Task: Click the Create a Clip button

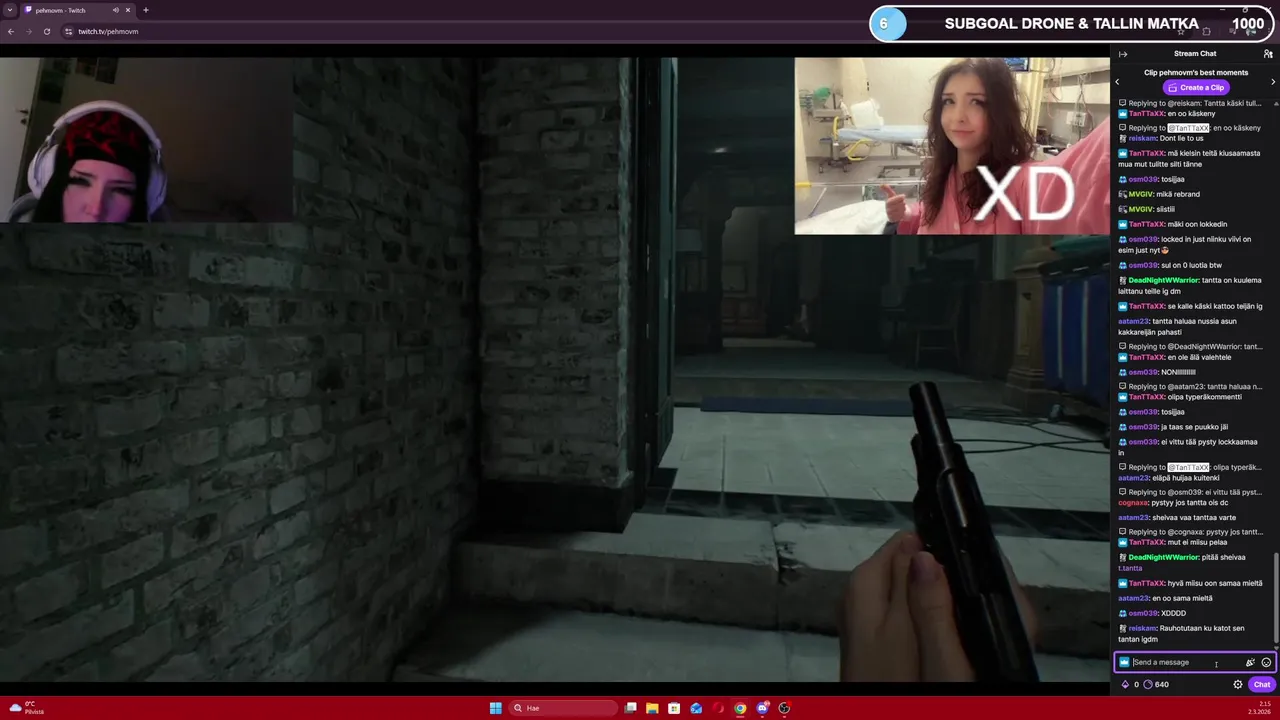Action: click(1196, 87)
